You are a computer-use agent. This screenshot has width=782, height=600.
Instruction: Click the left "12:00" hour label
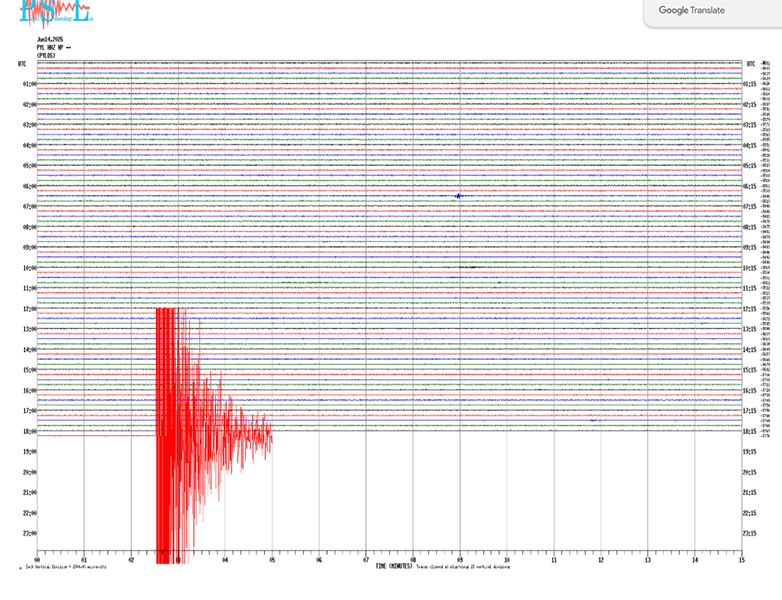coord(29,309)
